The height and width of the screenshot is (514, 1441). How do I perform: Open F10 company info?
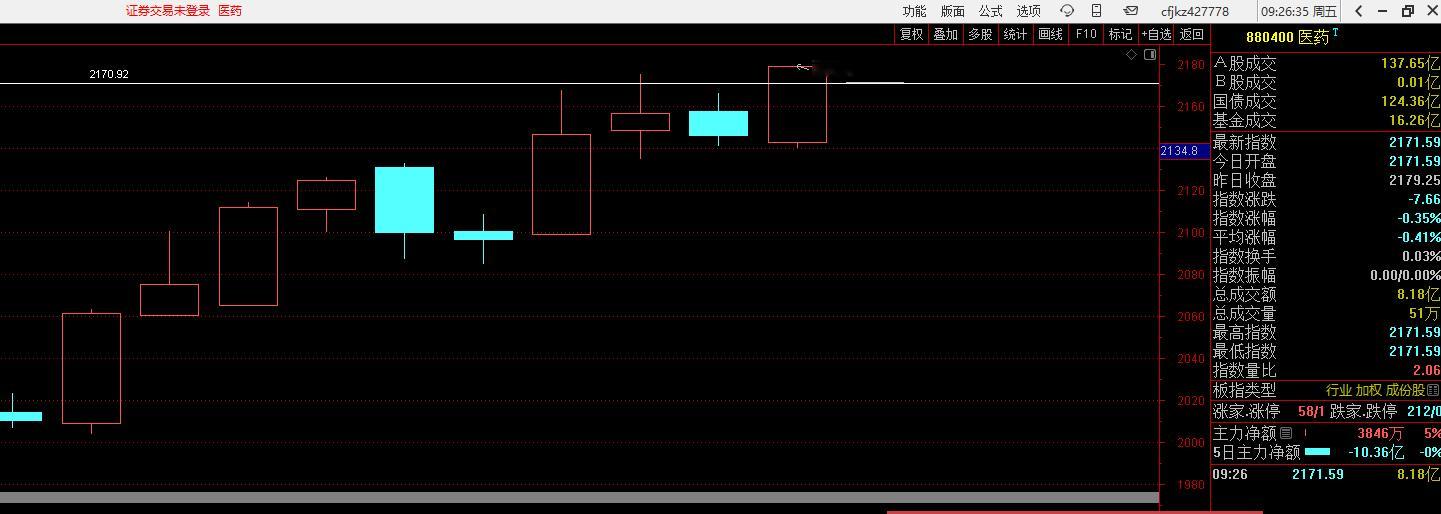(1085, 34)
